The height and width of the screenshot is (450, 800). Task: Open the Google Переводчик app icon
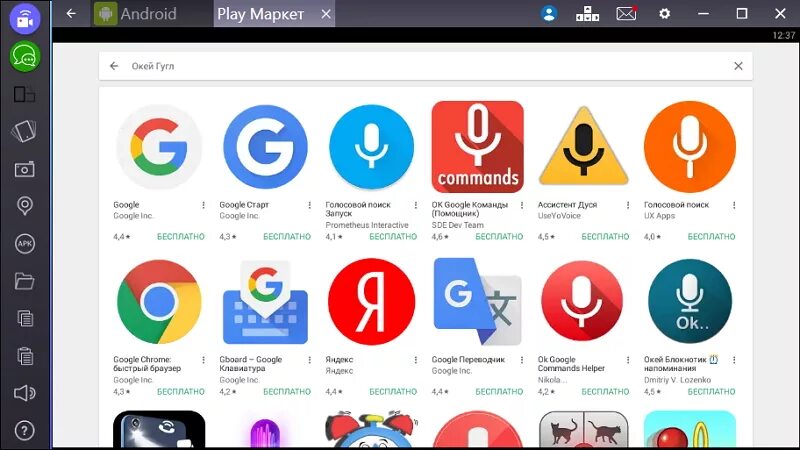tap(478, 302)
